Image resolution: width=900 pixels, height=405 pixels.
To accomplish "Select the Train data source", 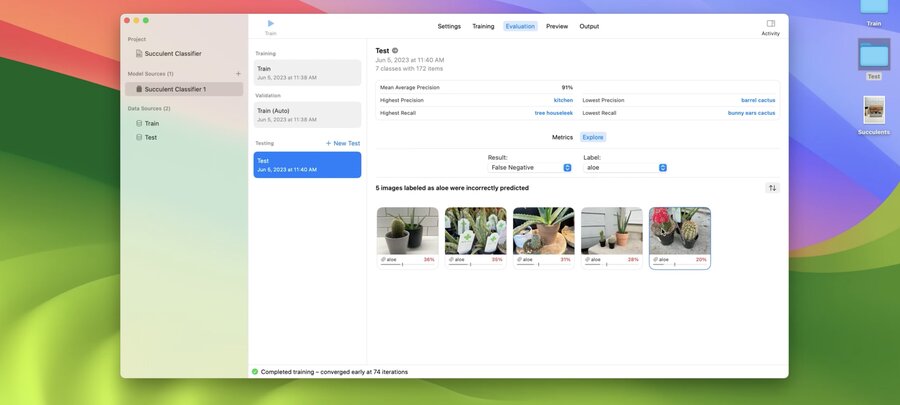I will 184,123.
